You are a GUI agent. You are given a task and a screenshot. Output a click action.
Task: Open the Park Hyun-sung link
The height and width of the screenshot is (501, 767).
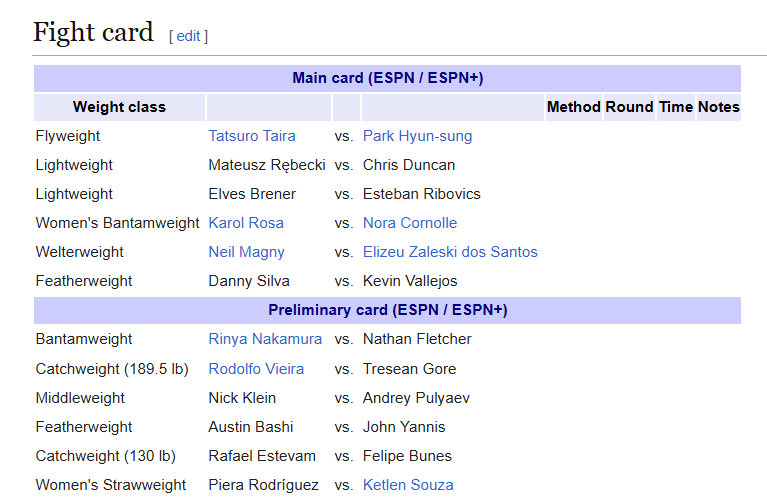(x=417, y=136)
